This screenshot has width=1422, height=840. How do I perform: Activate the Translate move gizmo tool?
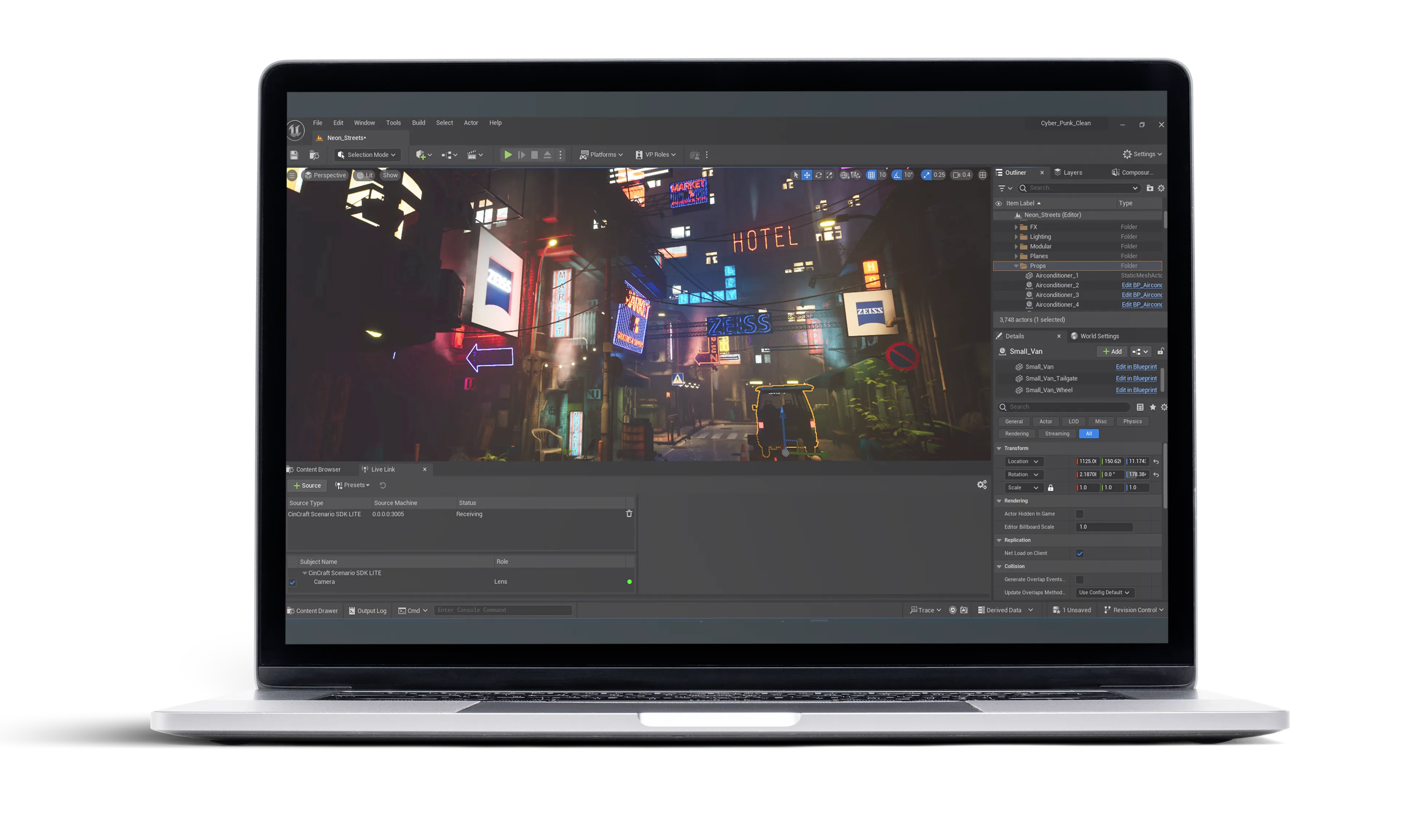(x=807, y=175)
